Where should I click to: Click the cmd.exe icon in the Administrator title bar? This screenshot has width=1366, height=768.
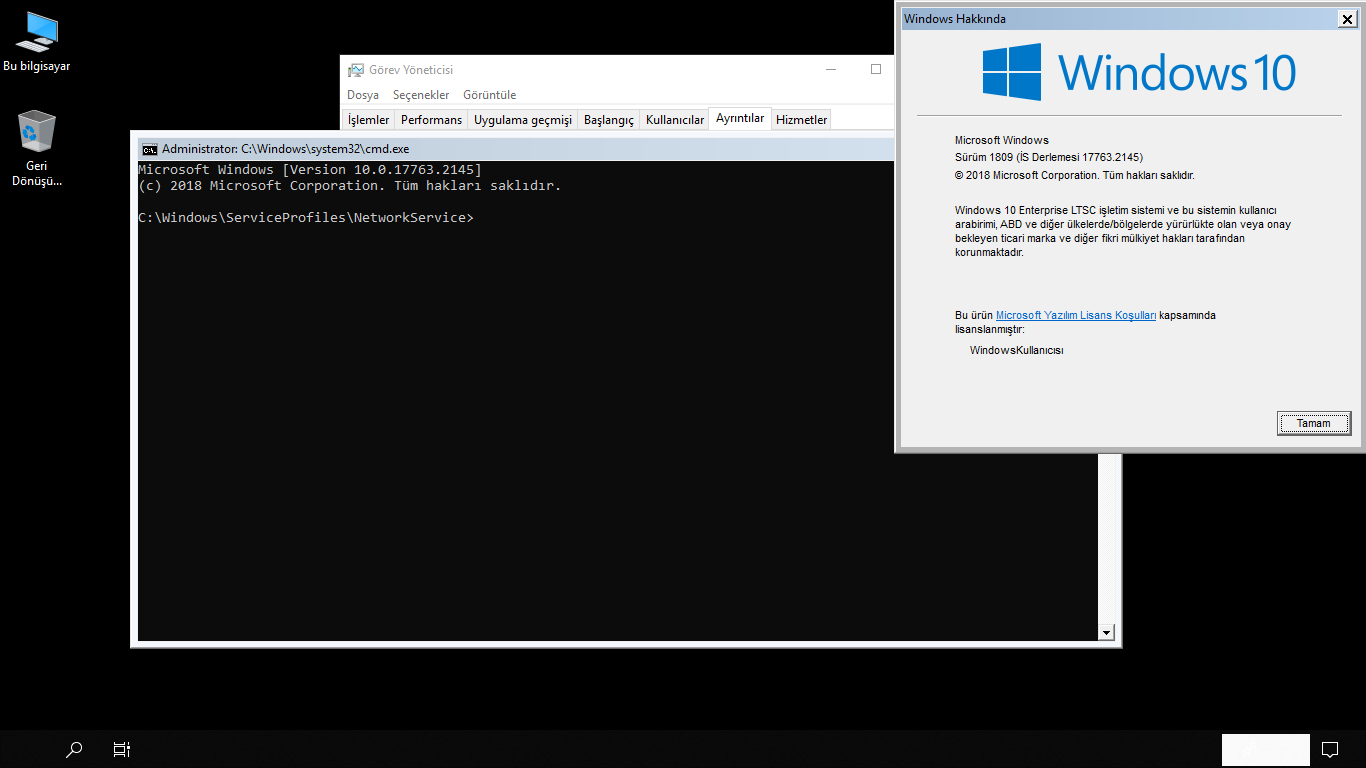(x=149, y=149)
